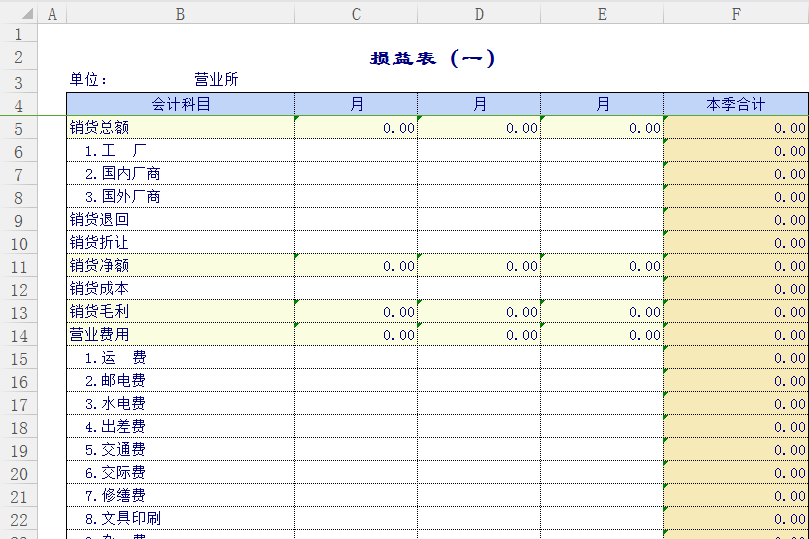Click the 销货毛利 value in column E
Viewport: 809px width, 539px height.
(x=601, y=312)
